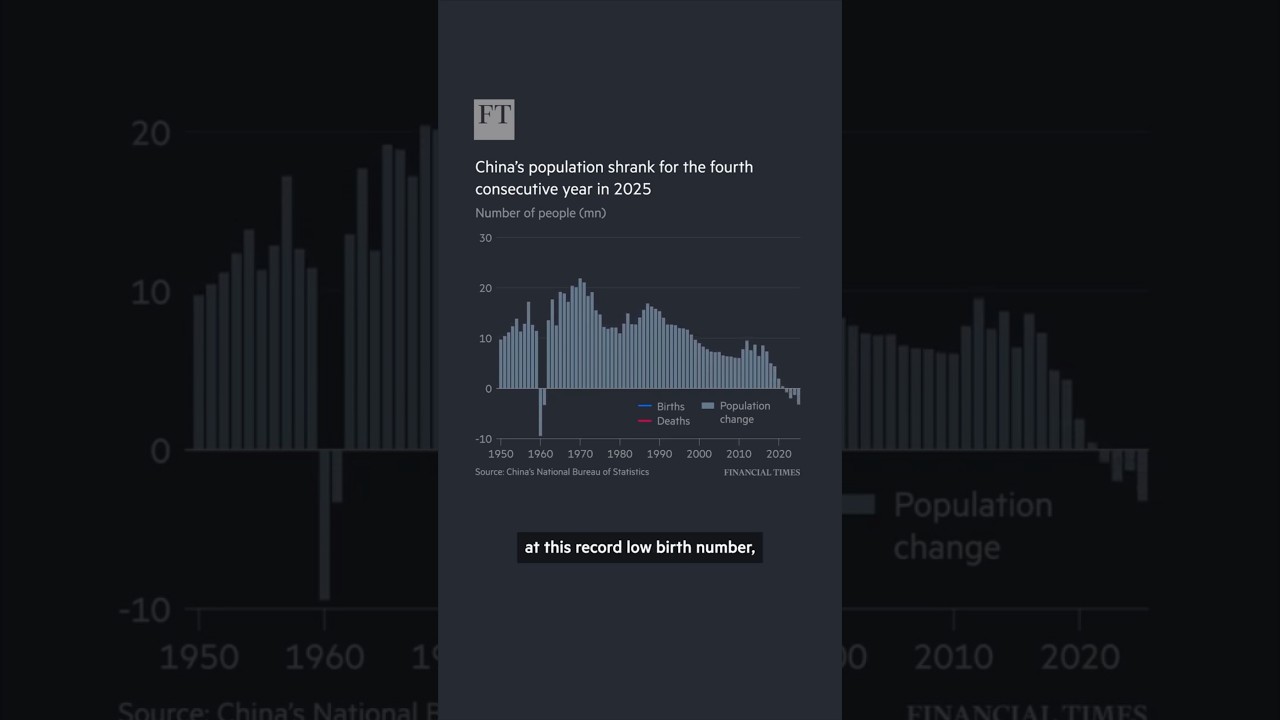Click the 2000 label on the x-axis
Screen dimensions: 1280x720
(x=700, y=454)
